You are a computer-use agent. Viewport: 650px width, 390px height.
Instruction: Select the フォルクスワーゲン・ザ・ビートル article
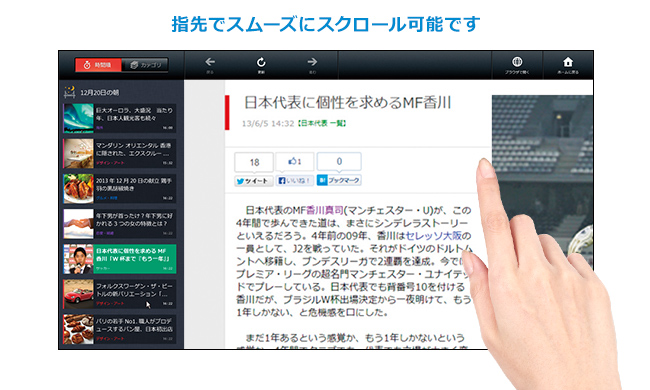pos(119,294)
